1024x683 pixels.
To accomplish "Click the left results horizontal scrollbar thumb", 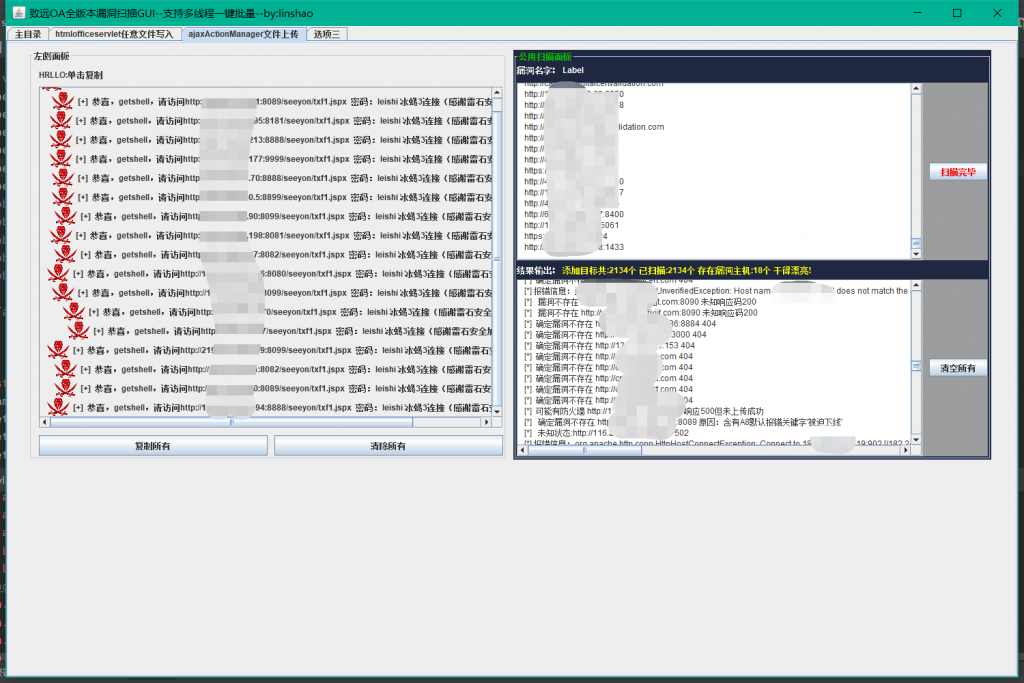I will click(231, 422).
